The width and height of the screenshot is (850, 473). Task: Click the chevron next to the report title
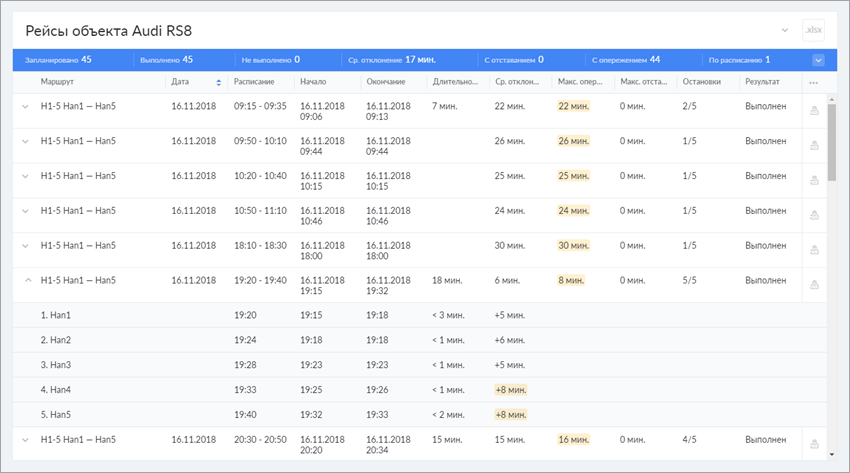coord(784,30)
